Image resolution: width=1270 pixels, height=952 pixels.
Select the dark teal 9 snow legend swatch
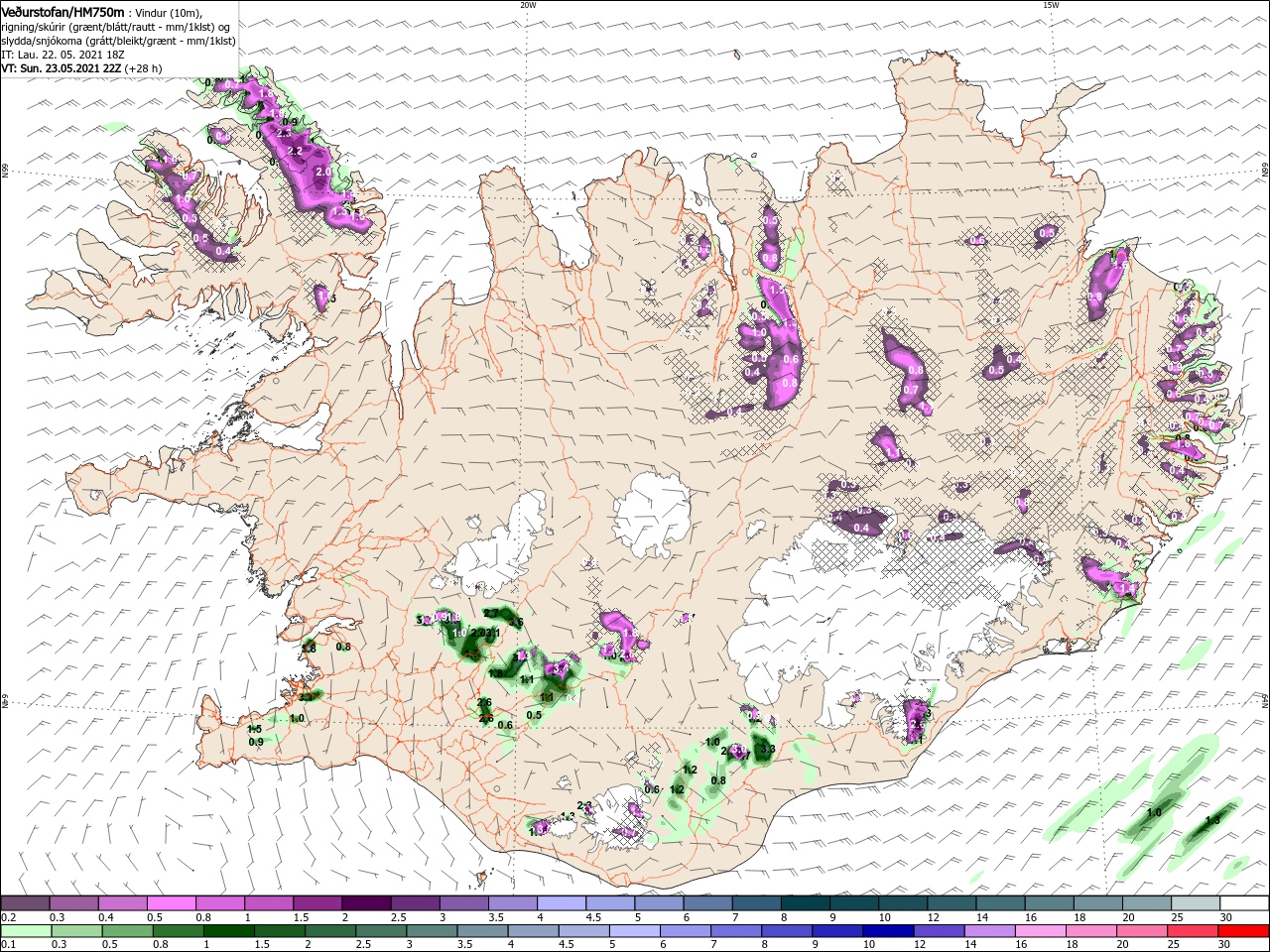click(x=853, y=903)
